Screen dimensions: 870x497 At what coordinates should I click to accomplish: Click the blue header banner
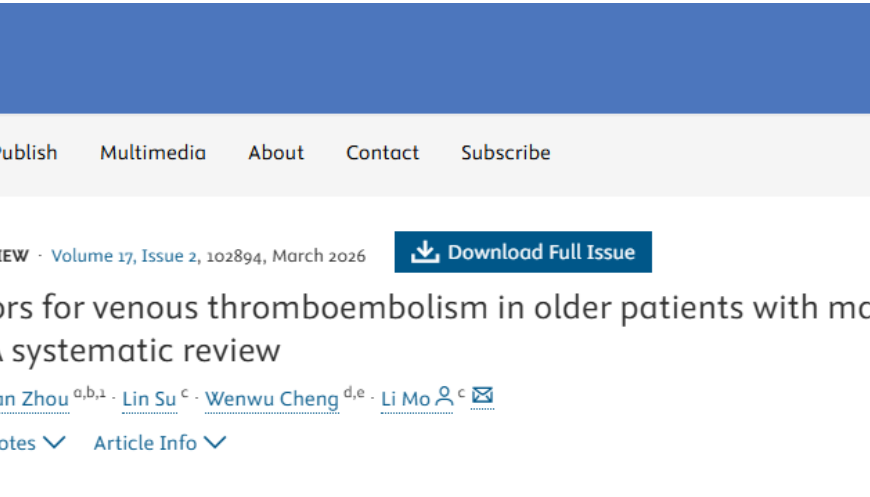[435, 58]
